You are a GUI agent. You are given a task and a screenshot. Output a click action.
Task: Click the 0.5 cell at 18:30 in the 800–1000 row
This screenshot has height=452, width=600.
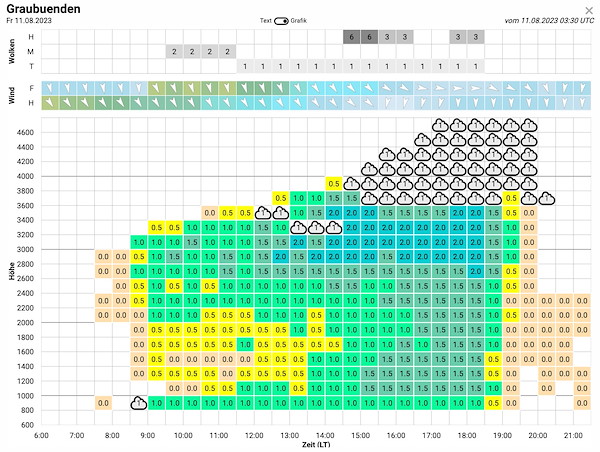pyautogui.click(x=493, y=403)
